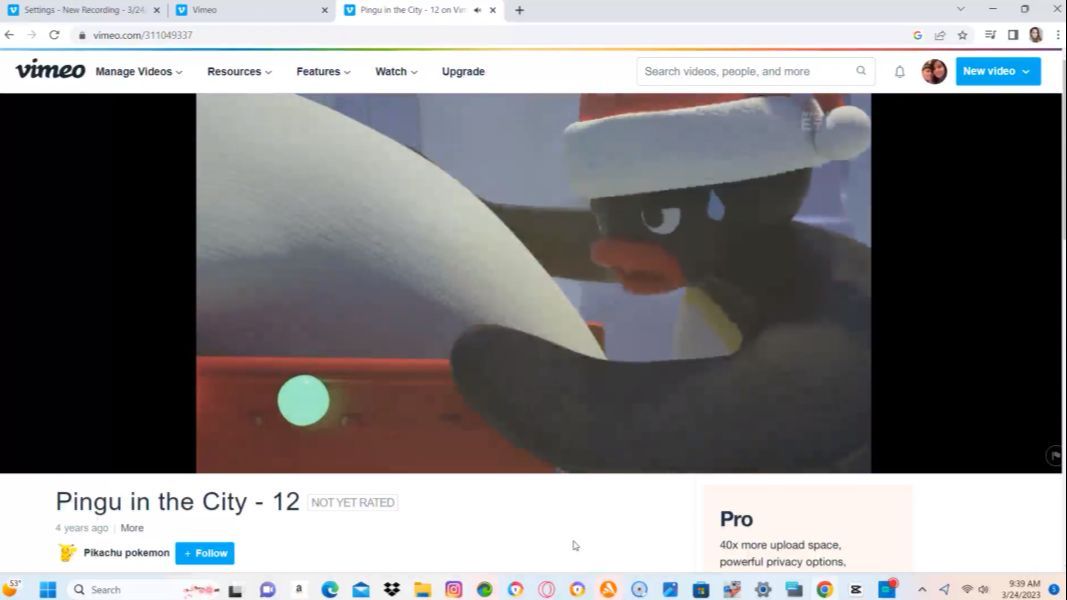Close the Vimeo tab
The height and width of the screenshot is (600, 1067).
tap(324, 10)
